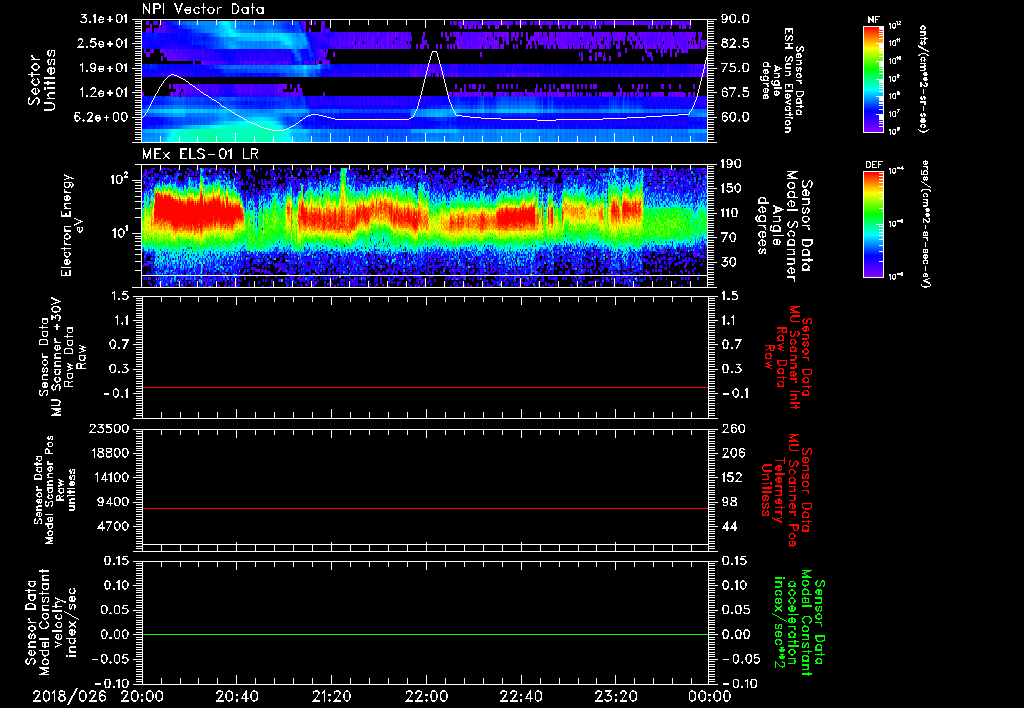
Task: Click the green zero line in the velocity panel
Action: 424,634
